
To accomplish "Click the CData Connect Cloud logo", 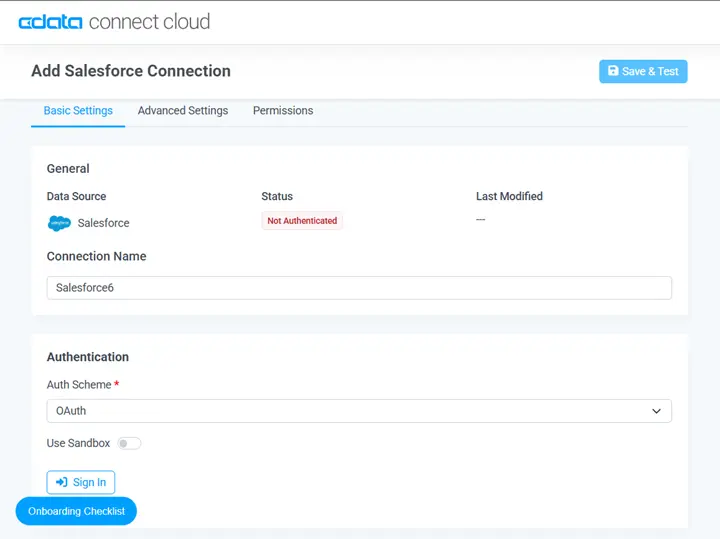I will coord(114,22).
